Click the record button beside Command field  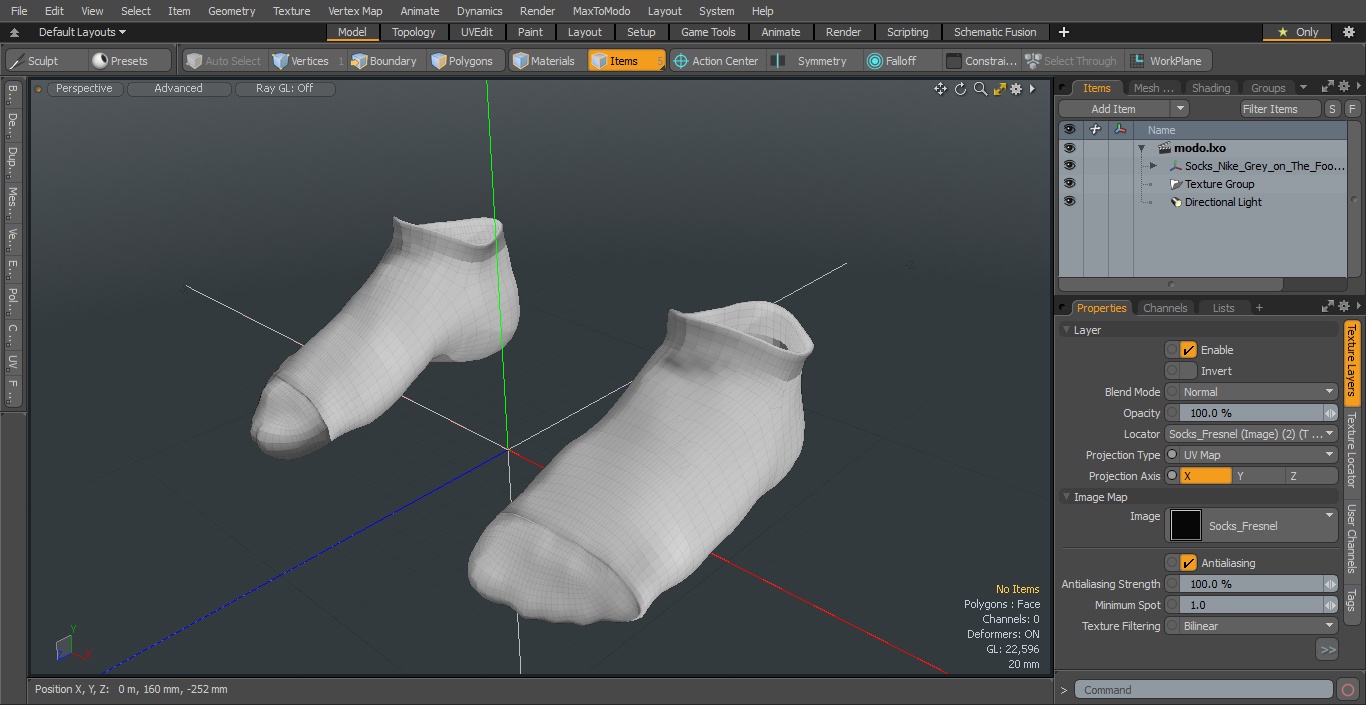point(1347,690)
